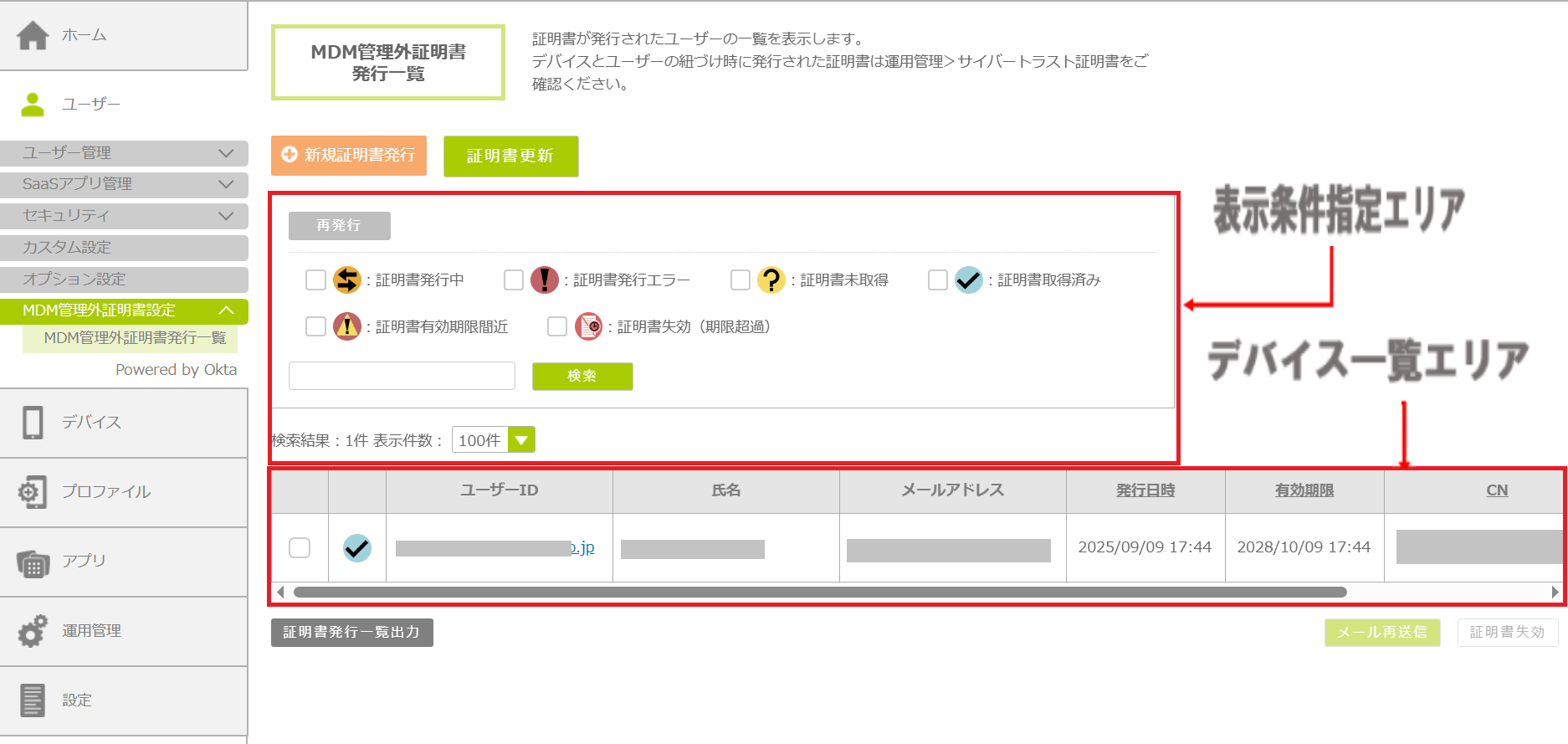The width and height of the screenshot is (1568, 744).
Task: Select MDM管理外証明書発行一覧 submenu item
Action: point(134,338)
